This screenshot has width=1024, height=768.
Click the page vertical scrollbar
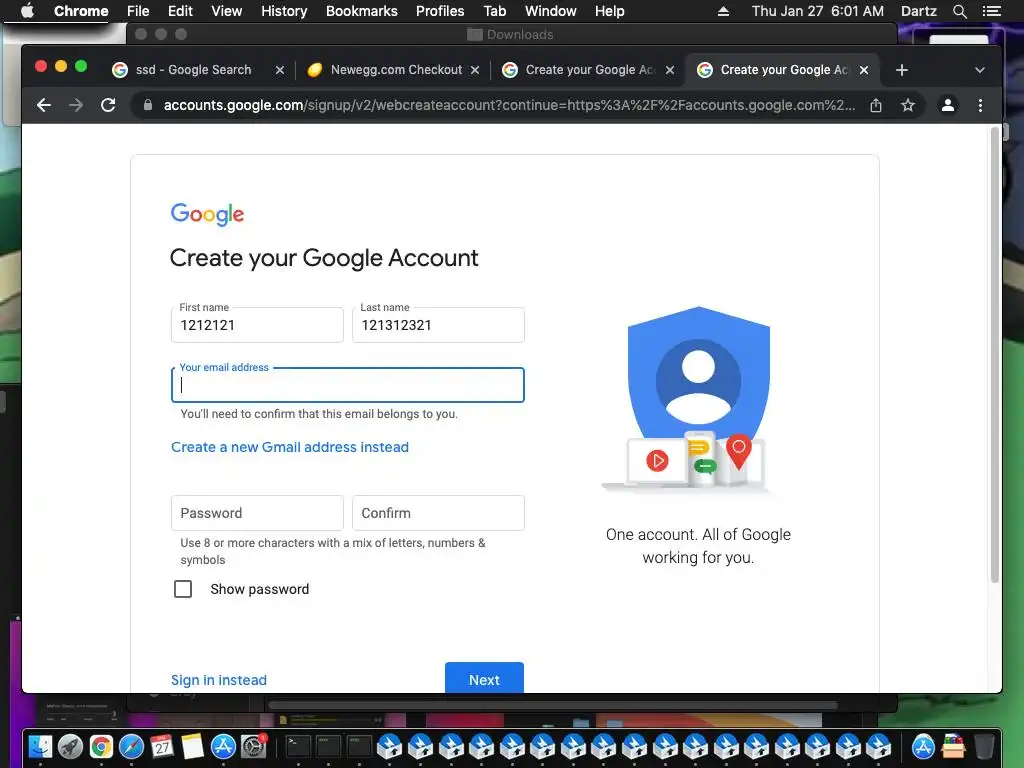coord(995,355)
